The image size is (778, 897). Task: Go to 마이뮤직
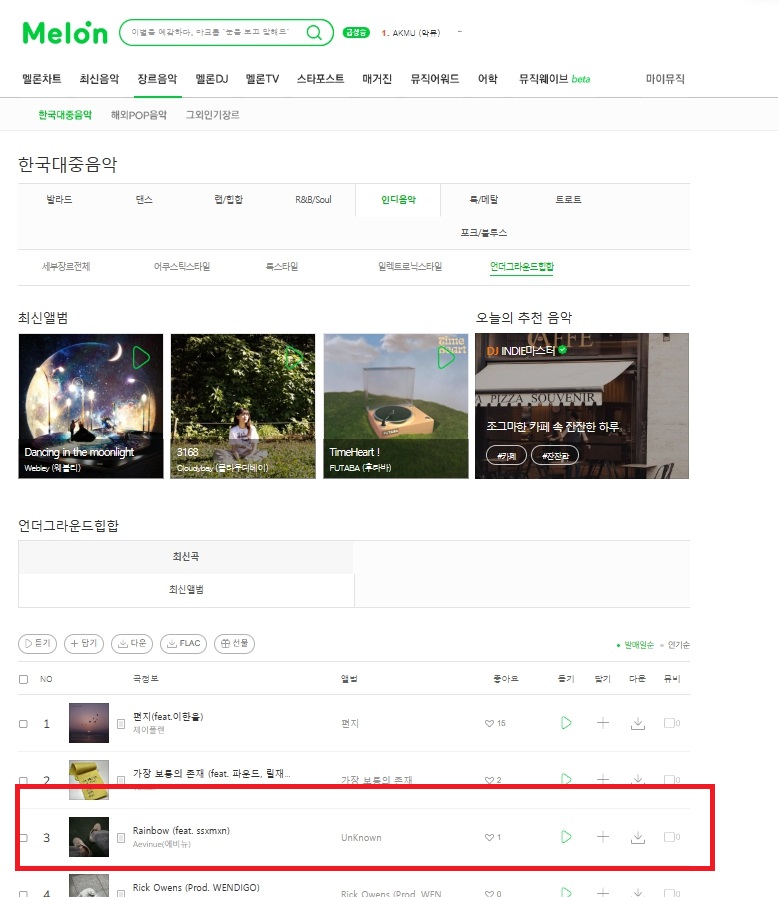pyautogui.click(x=665, y=78)
